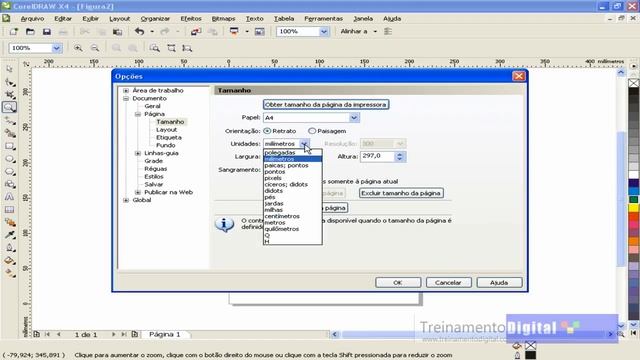
Task: Collapse the Documento tree node
Action: coord(126,98)
